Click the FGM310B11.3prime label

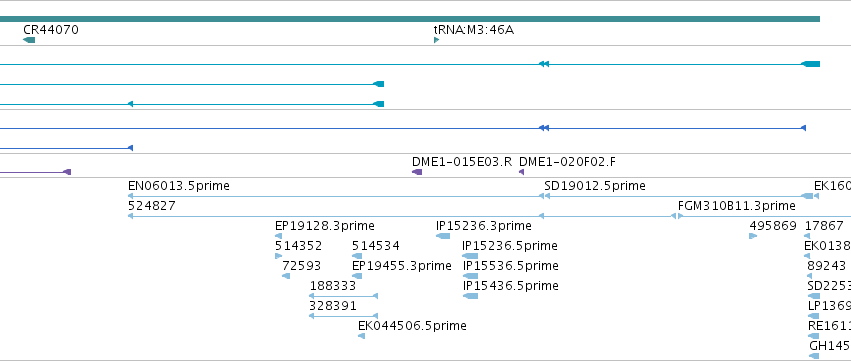pos(736,206)
